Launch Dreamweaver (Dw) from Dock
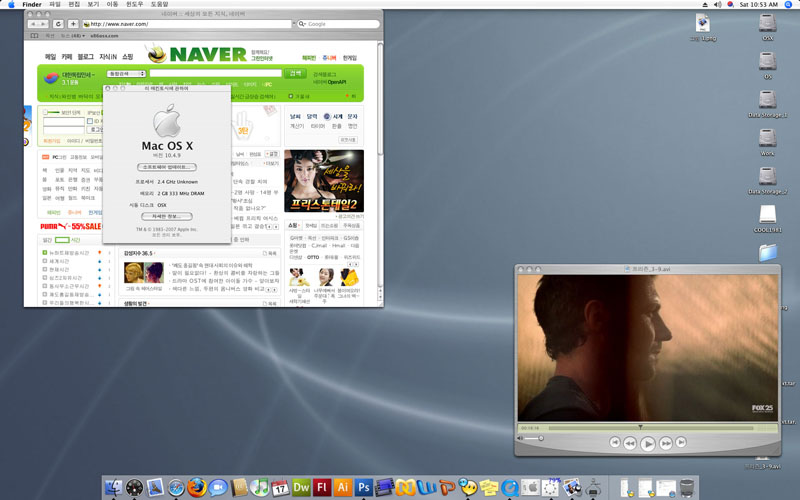 (301, 488)
